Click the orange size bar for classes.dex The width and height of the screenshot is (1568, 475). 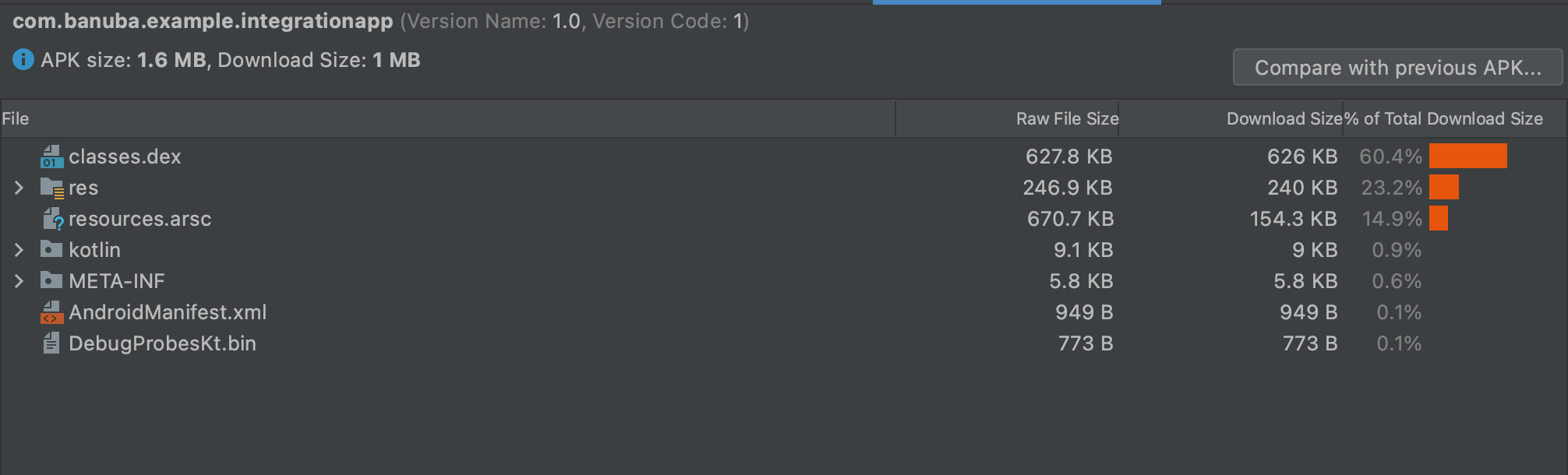point(1468,157)
